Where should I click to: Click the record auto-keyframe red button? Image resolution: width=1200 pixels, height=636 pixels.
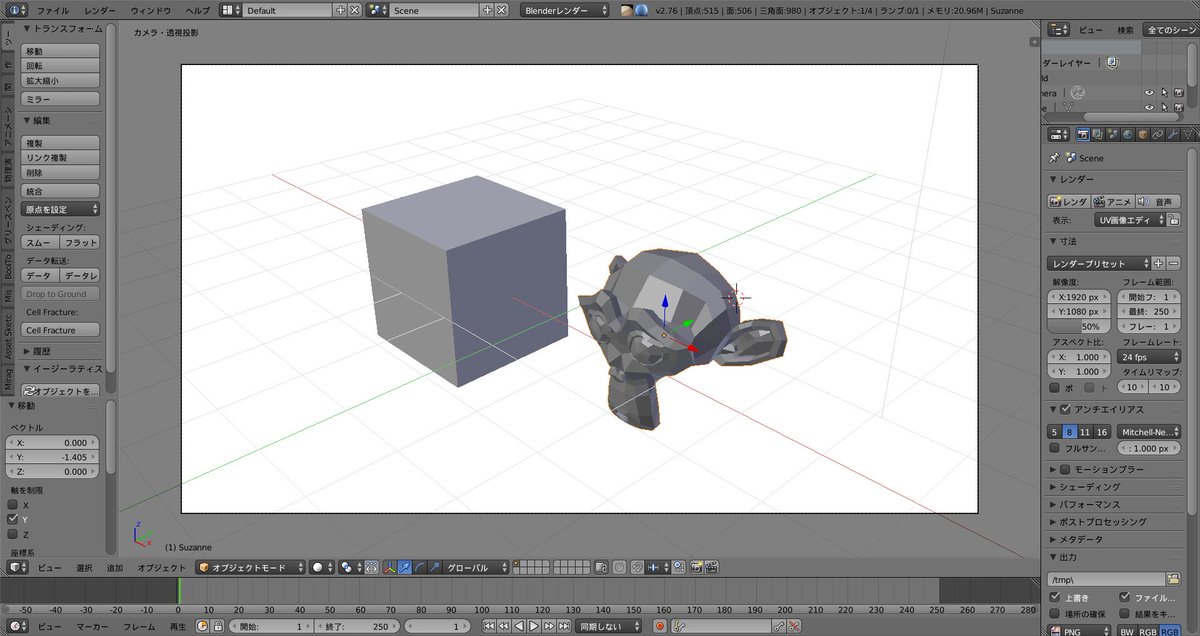[x=660, y=626]
